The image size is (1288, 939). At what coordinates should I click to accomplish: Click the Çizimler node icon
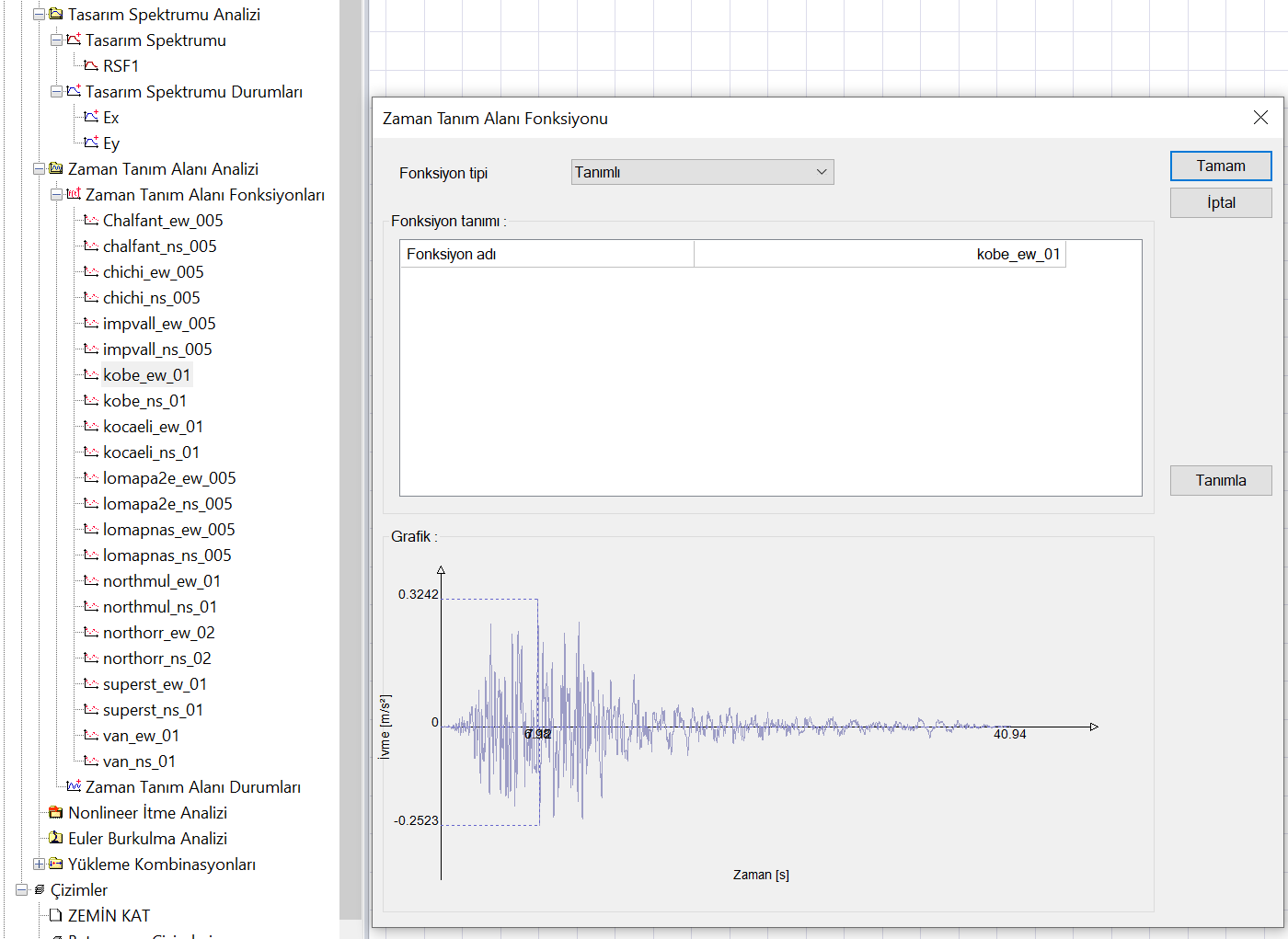point(39,890)
